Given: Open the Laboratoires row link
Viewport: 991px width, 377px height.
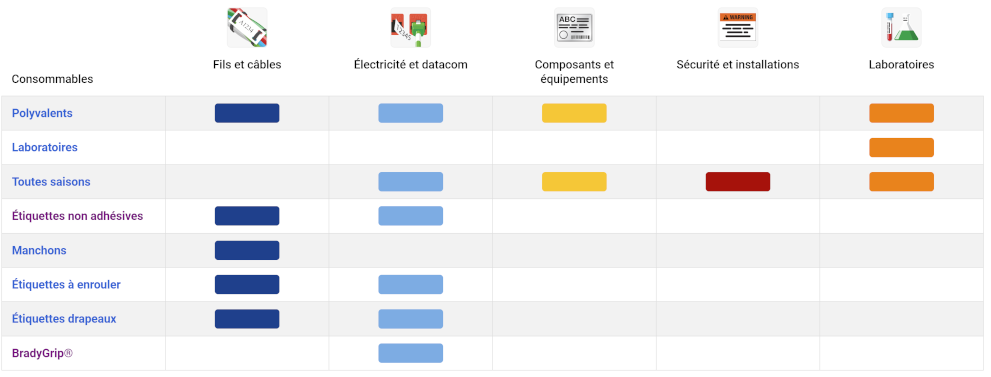Looking at the screenshot, I should coord(45,147).
